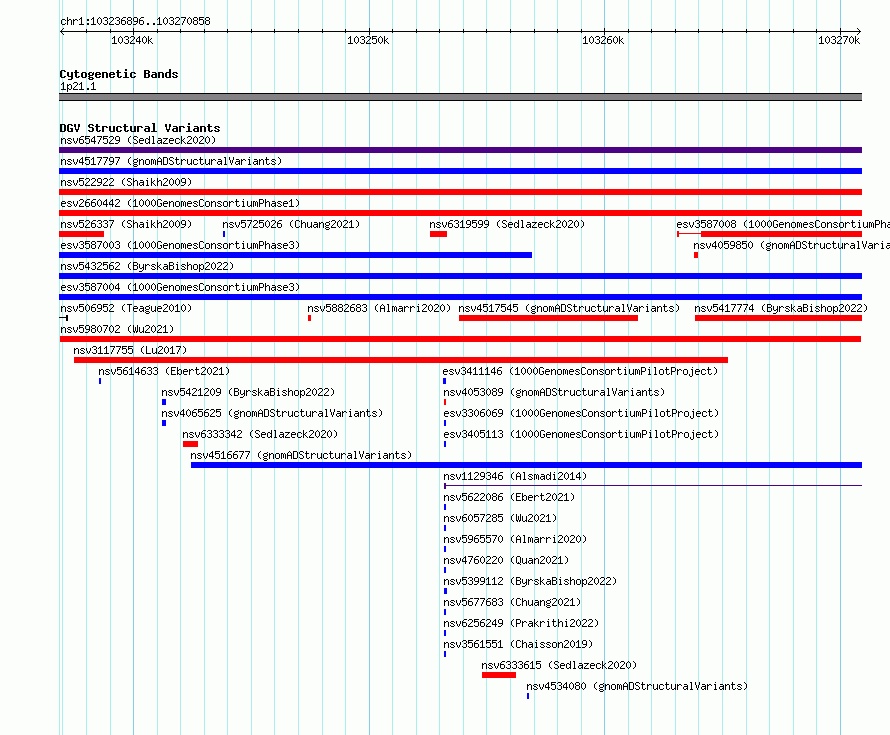This screenshot has width=890, height=735.
Task: Open nsv5417774 (ByrskaBishop2022) label
Action: pyautogui.click(x=781, y=308)
